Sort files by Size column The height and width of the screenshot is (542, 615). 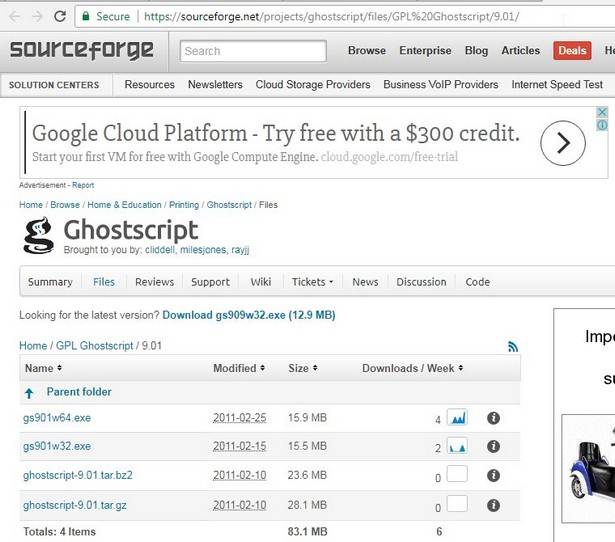[303, 368]
